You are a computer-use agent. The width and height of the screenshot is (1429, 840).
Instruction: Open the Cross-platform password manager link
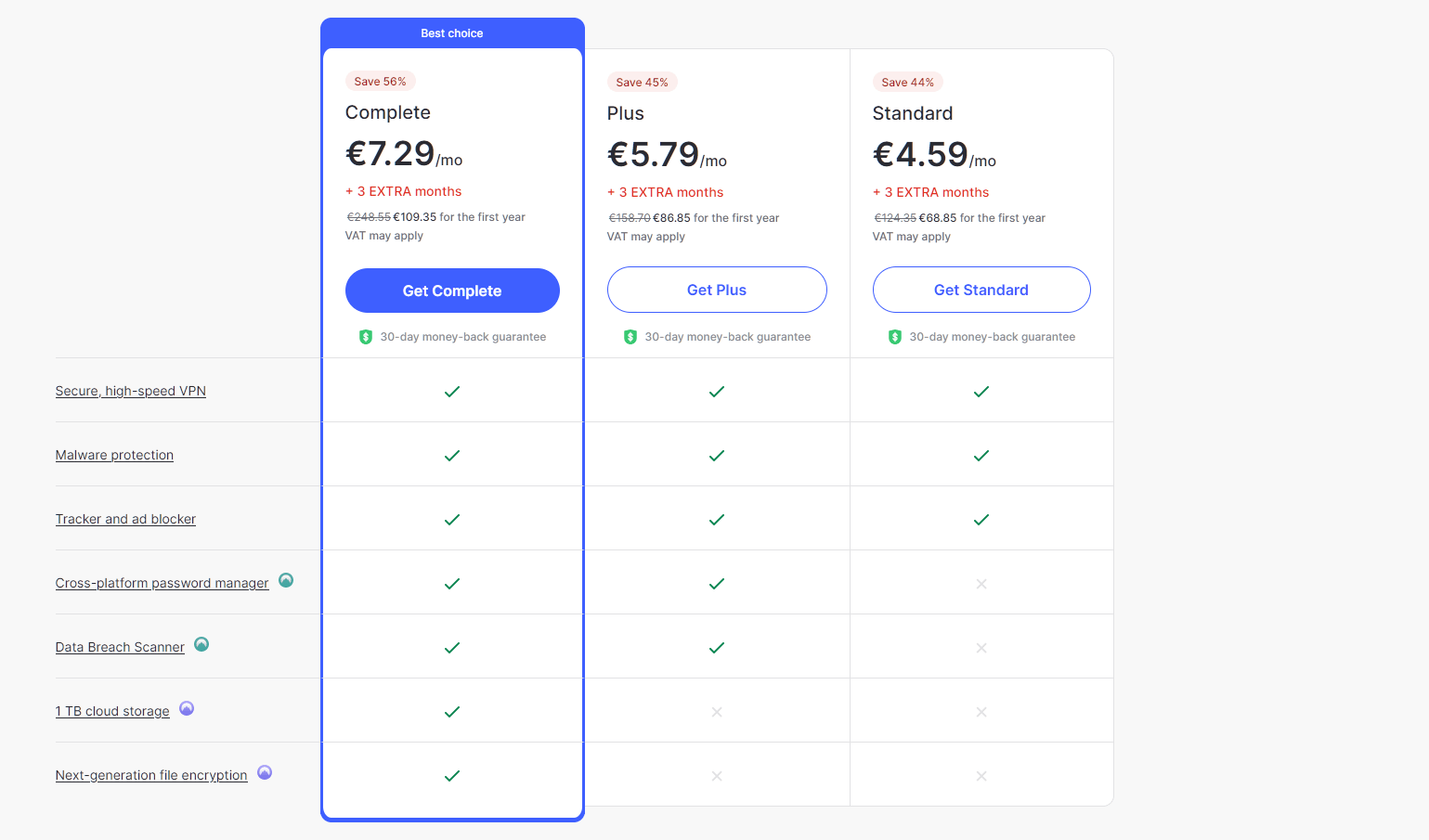[162, 583]
